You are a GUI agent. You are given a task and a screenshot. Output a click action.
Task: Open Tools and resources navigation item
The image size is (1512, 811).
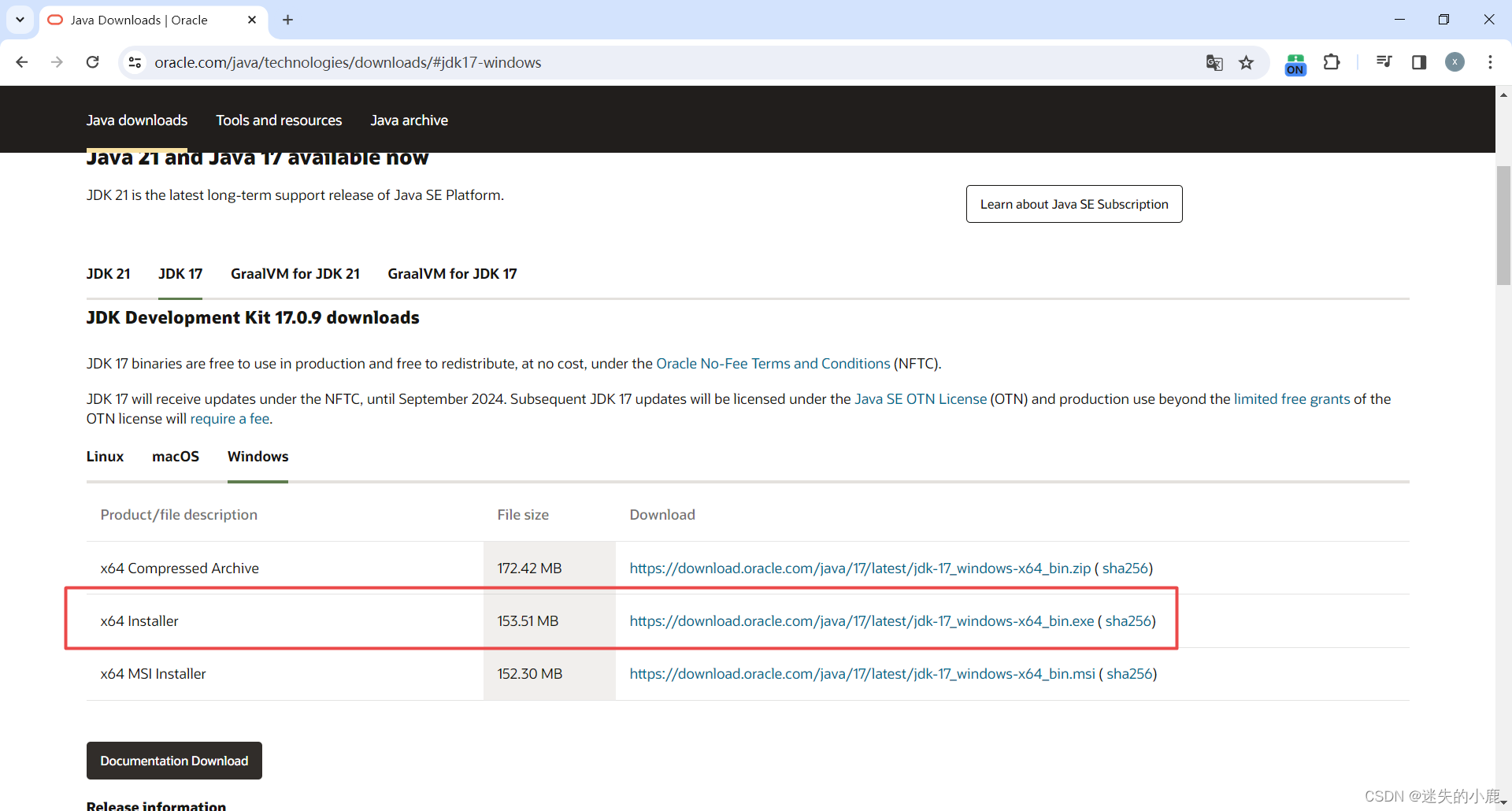click(x=279, y=120)
